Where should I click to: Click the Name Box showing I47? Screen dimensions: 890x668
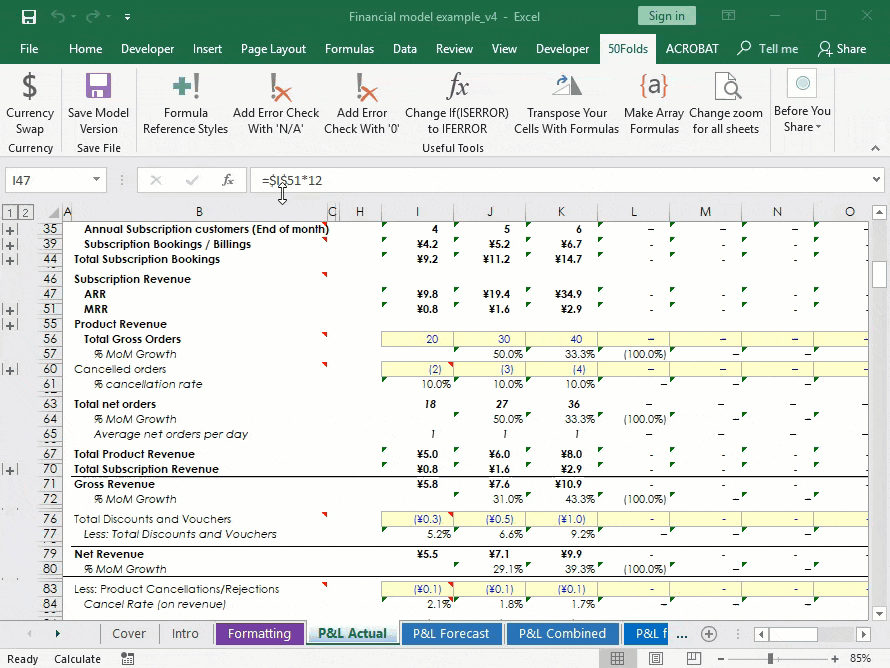48,180
